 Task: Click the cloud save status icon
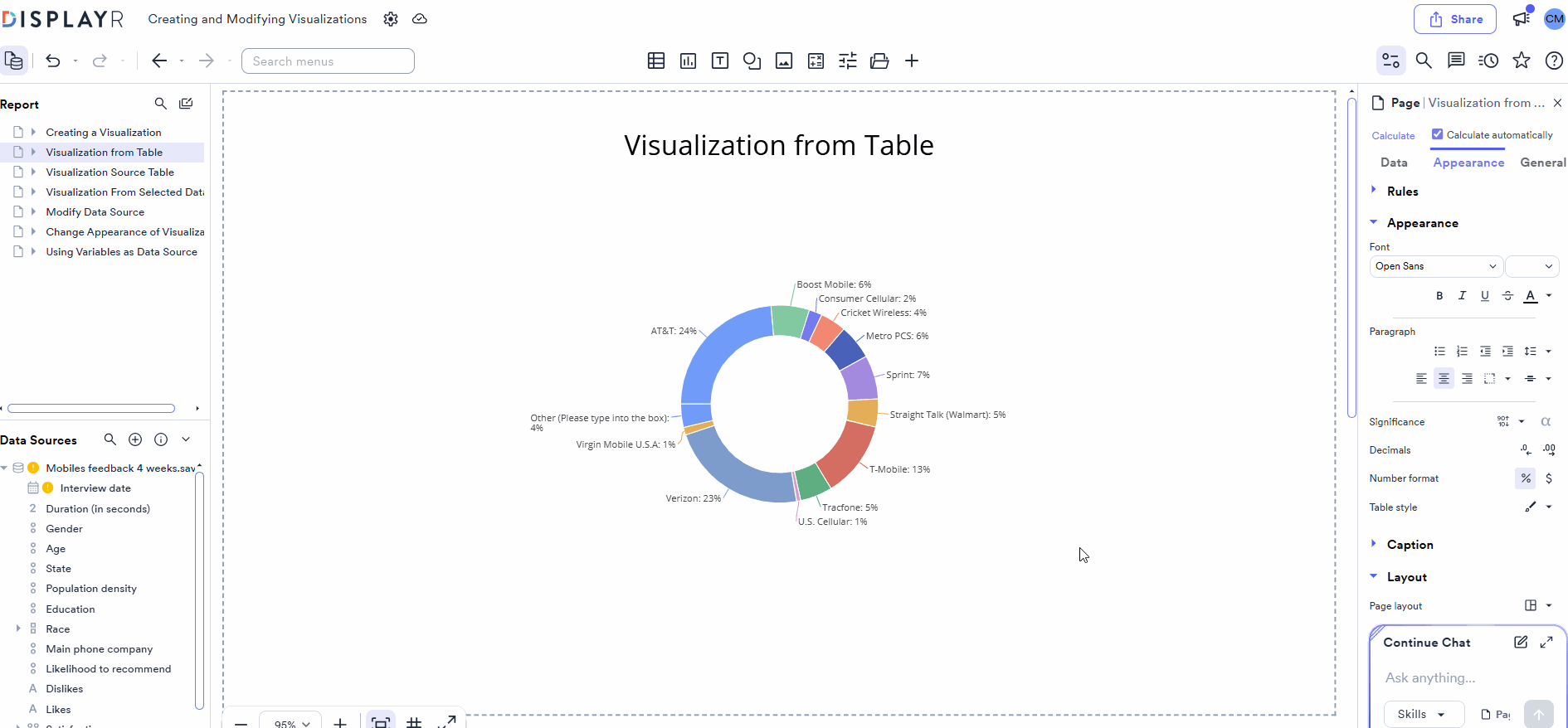point(420,19)
